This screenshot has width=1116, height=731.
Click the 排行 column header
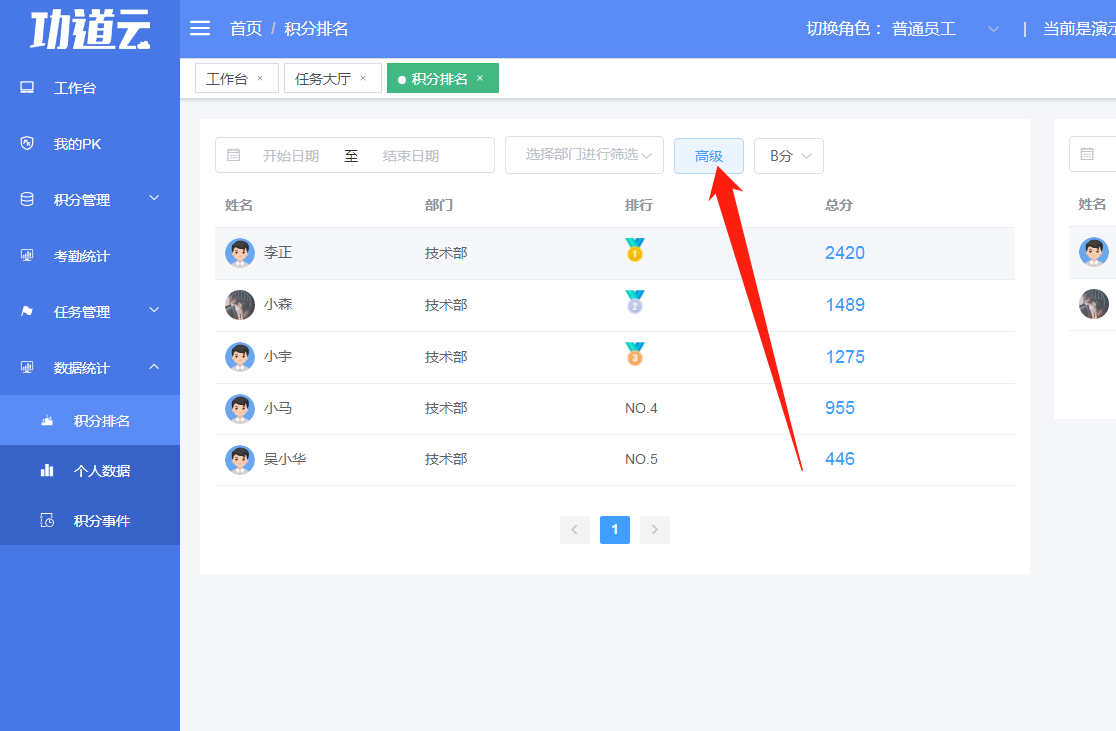638,205
